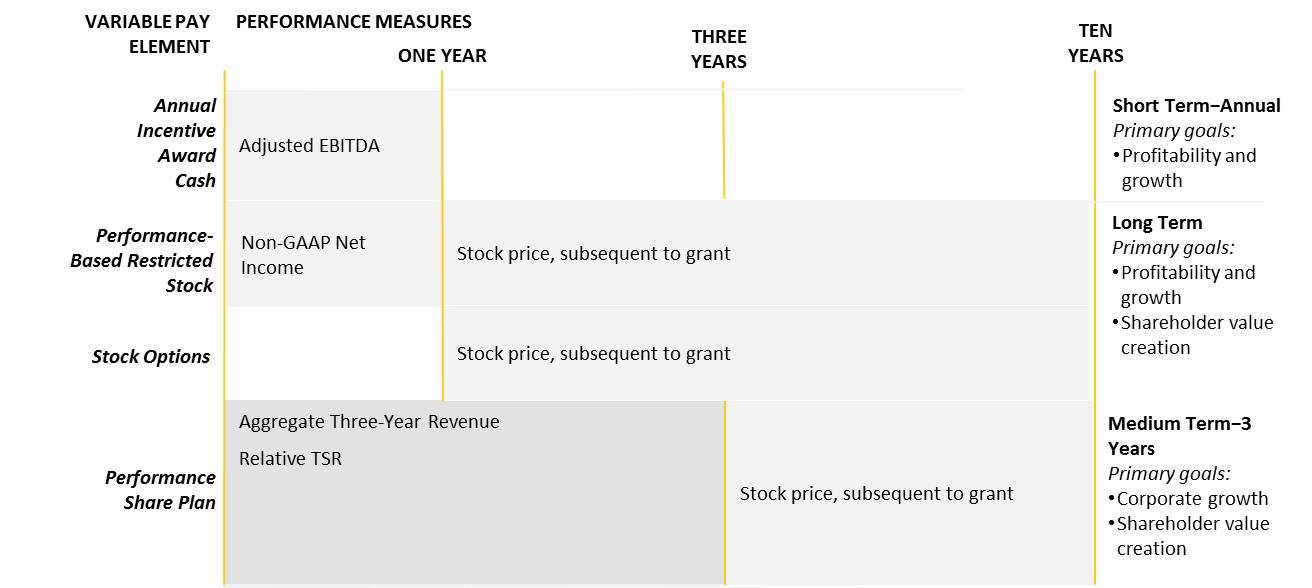Click stock price text in Performance-Based Restricted Stock row
Screen dimensions: 1312x588
click(593, 254)
